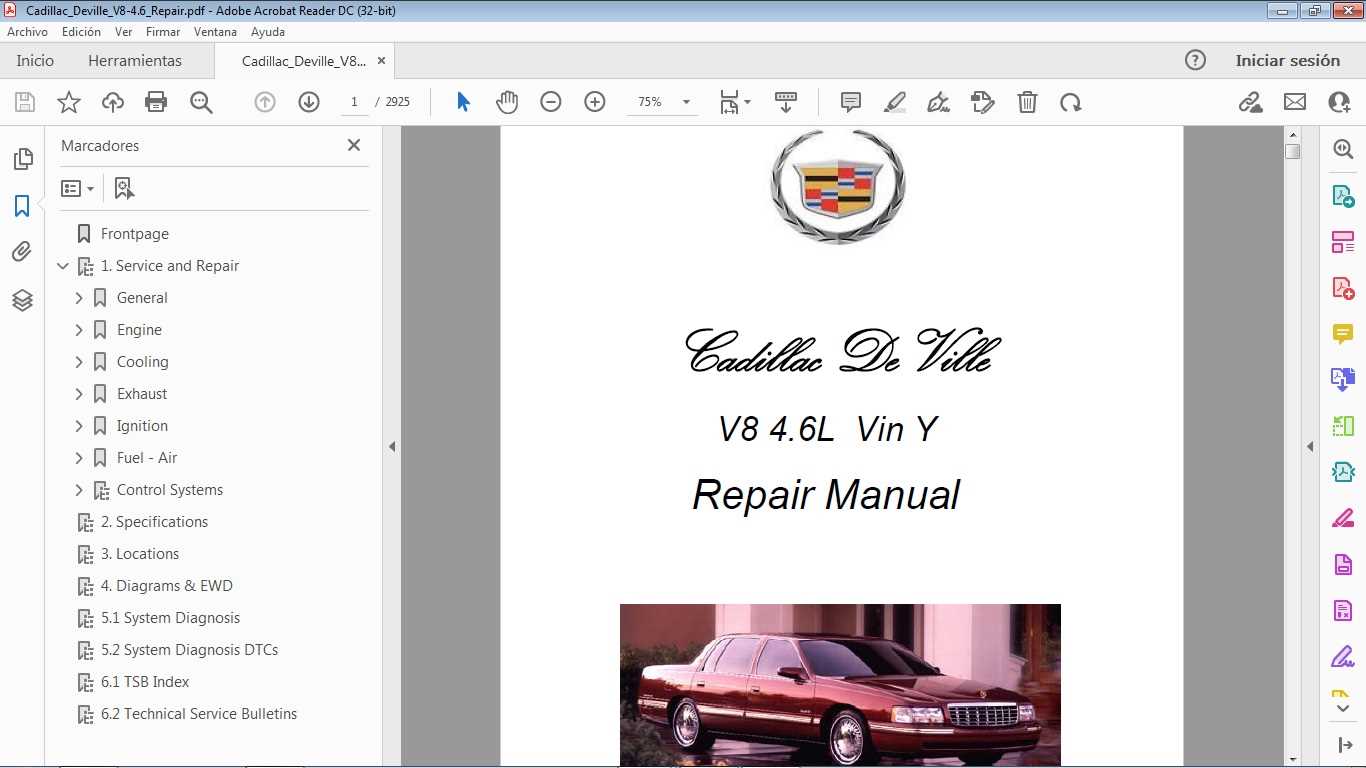This screenshot has height=768, width=1366.
Task: Click the edit stamp tool icon
Action: click(x=983, y=102)
